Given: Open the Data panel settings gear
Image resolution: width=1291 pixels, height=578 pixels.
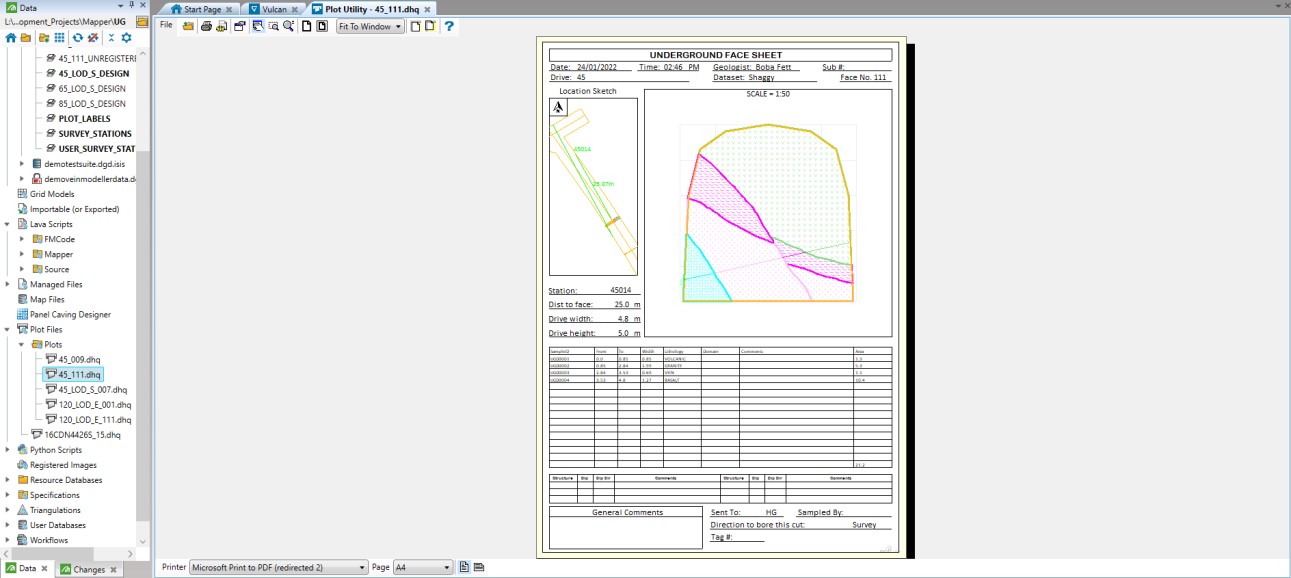Looking at the screenshot, I should click(x=126, y=38).
